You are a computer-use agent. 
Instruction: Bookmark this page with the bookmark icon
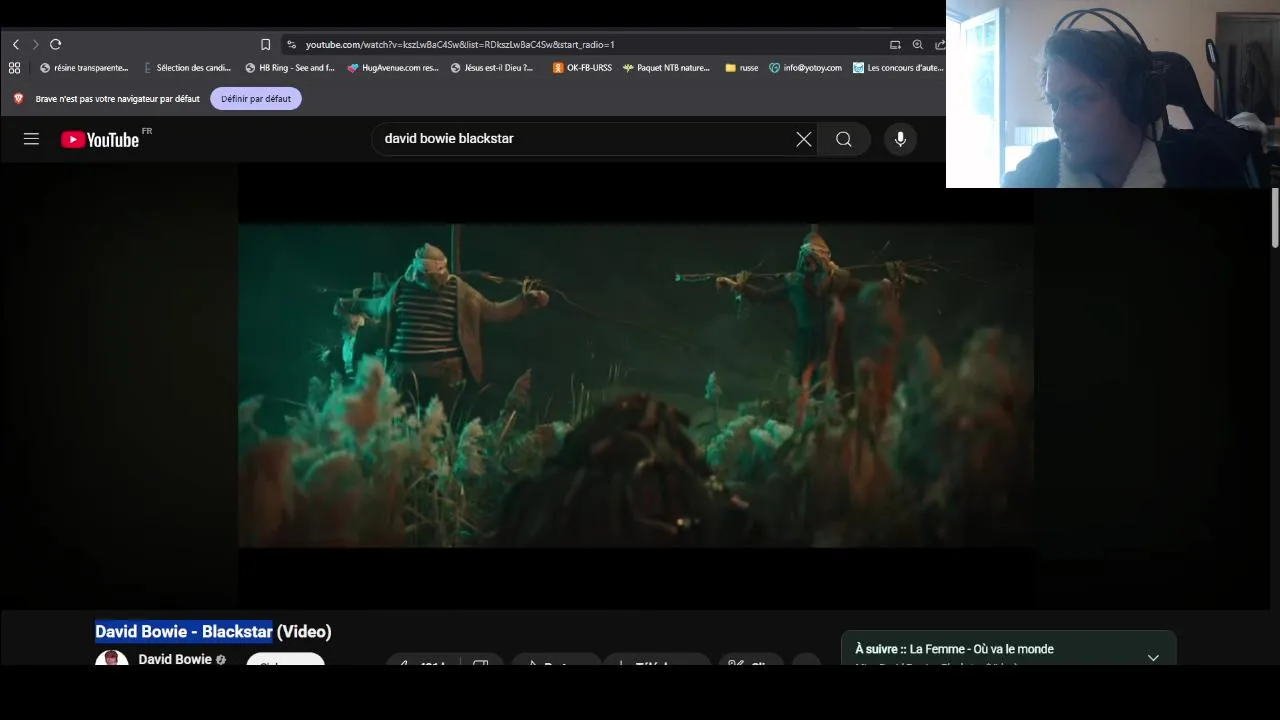pyautogui.click(x=265, y=44)
